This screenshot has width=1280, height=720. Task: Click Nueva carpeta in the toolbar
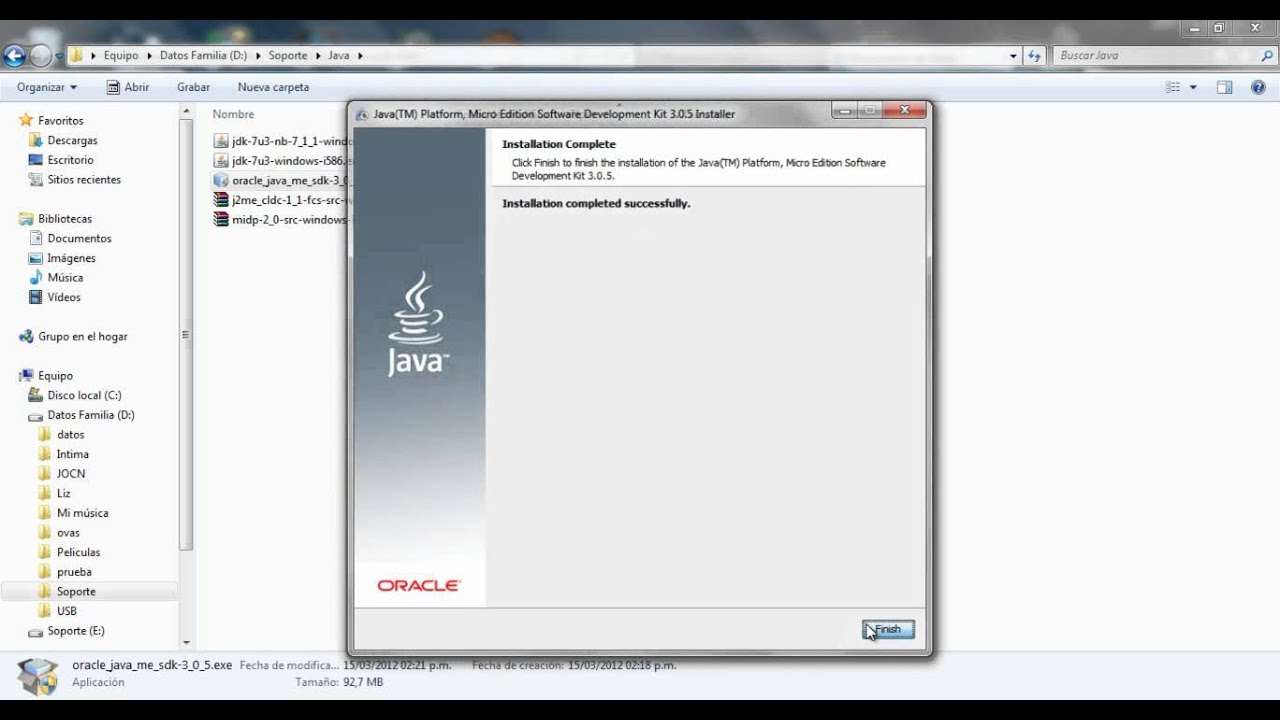(x=273, y=87)
